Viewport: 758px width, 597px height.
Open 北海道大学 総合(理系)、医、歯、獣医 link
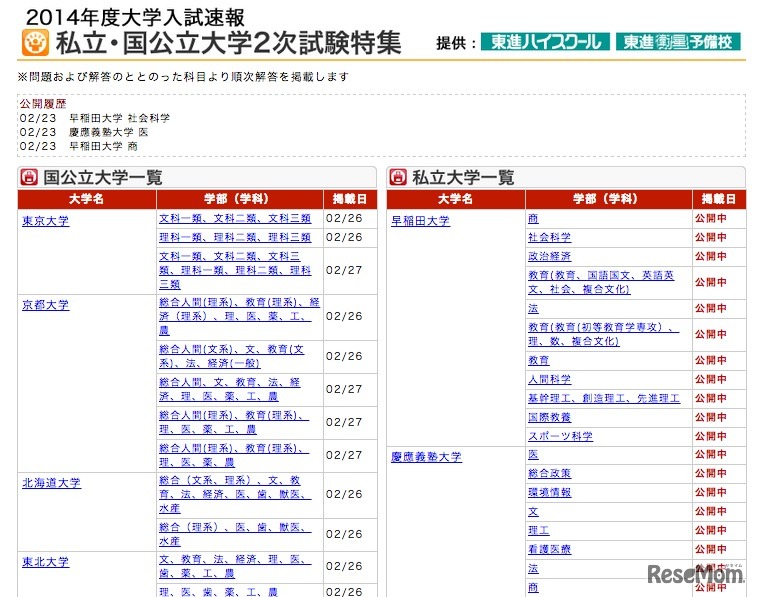tap(235, 534)
